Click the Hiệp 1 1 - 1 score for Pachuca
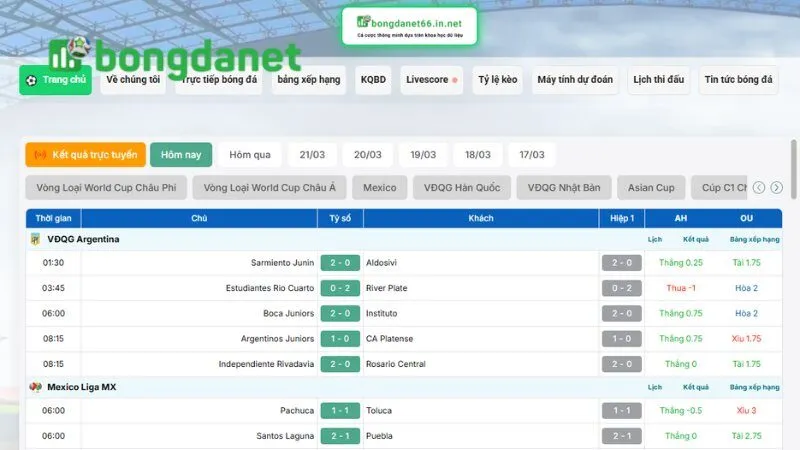This screenshot has width=800, height=450. (x=621, y=411)
